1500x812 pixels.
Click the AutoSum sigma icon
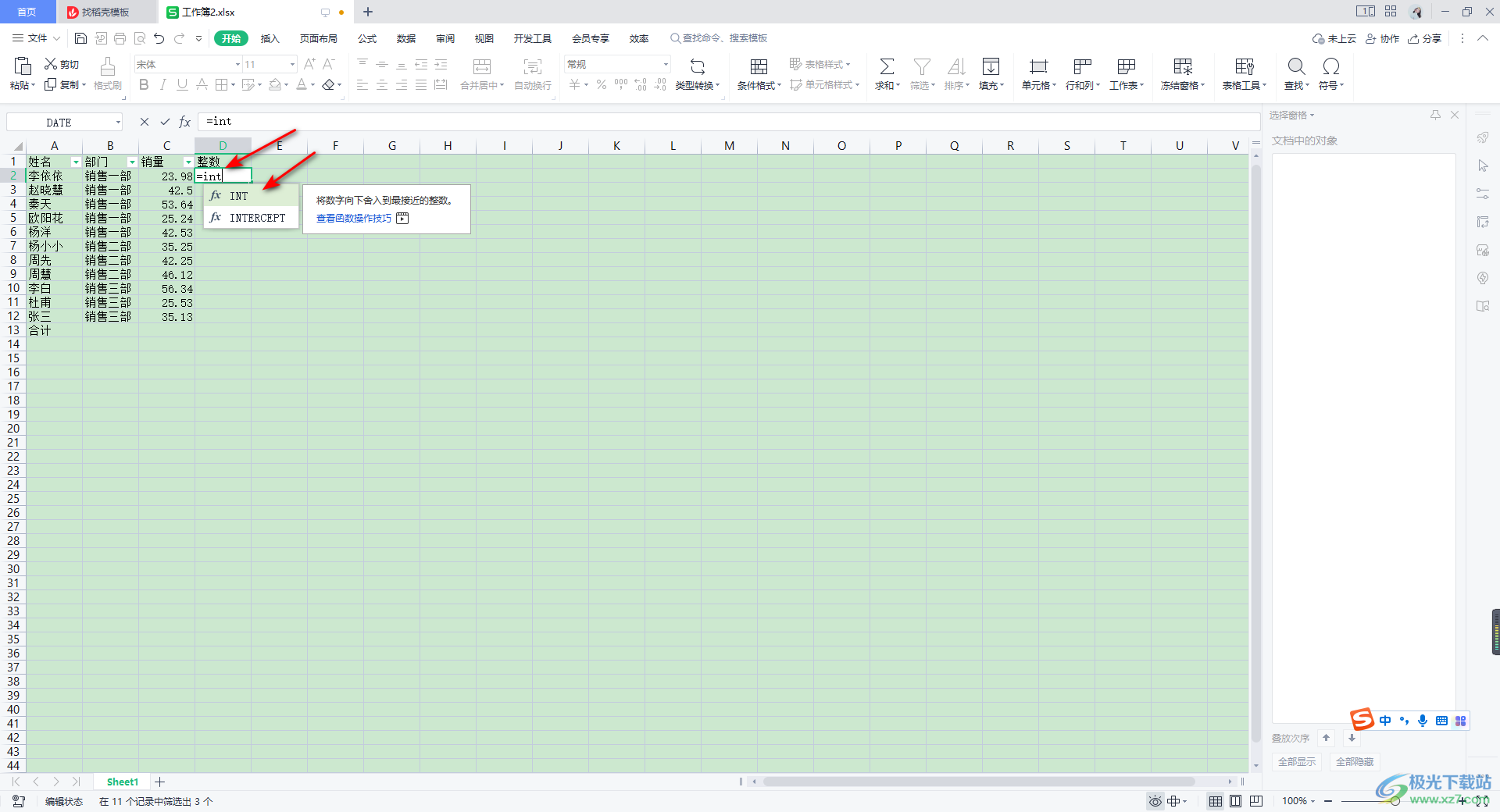click(x=887, y=66)
